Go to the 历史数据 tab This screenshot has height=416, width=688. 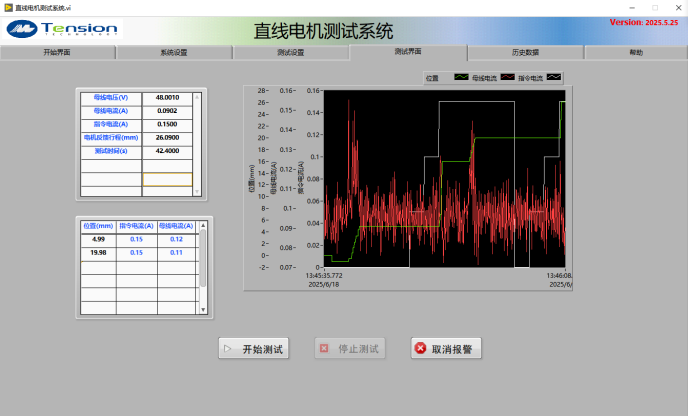(524, 52)
